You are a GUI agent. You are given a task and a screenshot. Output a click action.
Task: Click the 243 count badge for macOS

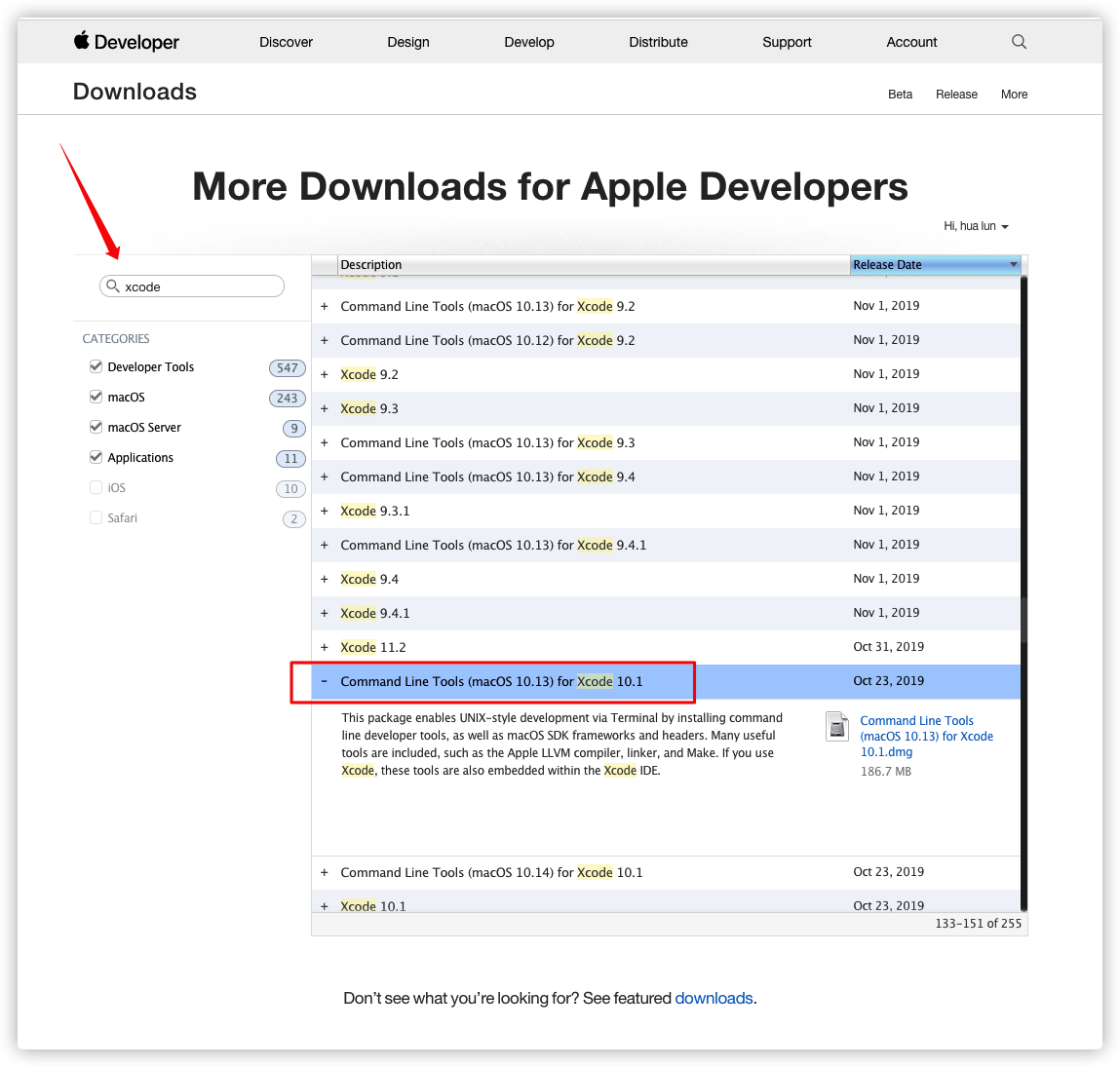[288, 398]
